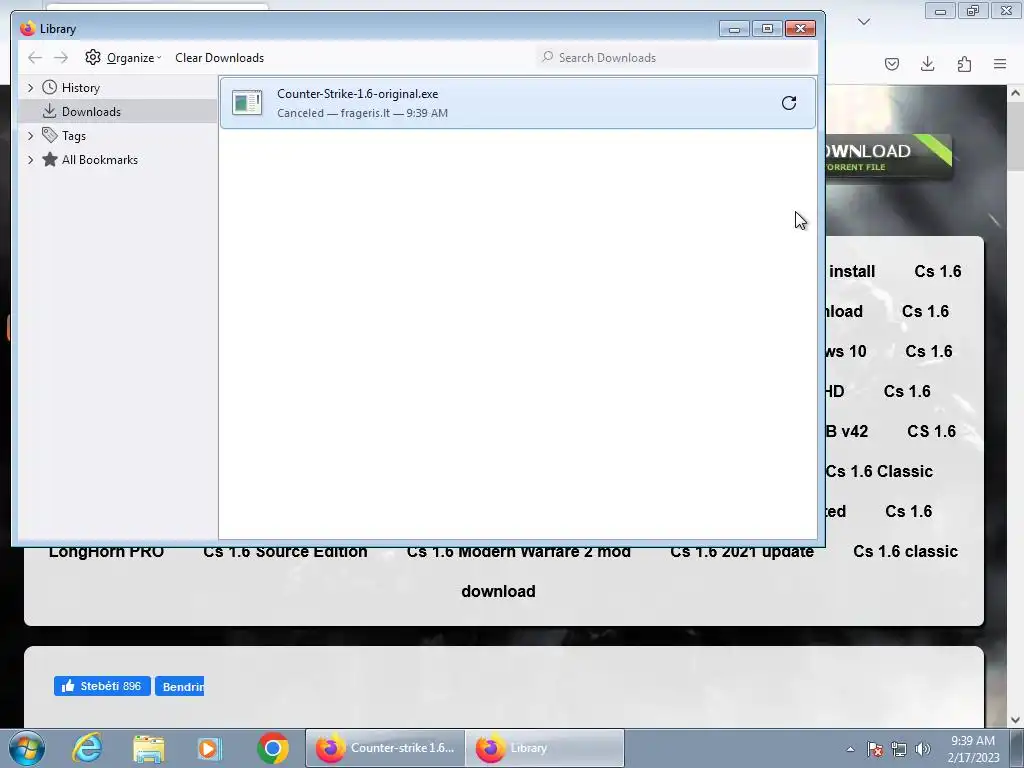Viewport: 1024px width, 768px height.
Task: Click the Facebook Stebėti 896 like button
Action: click(x=102, y=686)
